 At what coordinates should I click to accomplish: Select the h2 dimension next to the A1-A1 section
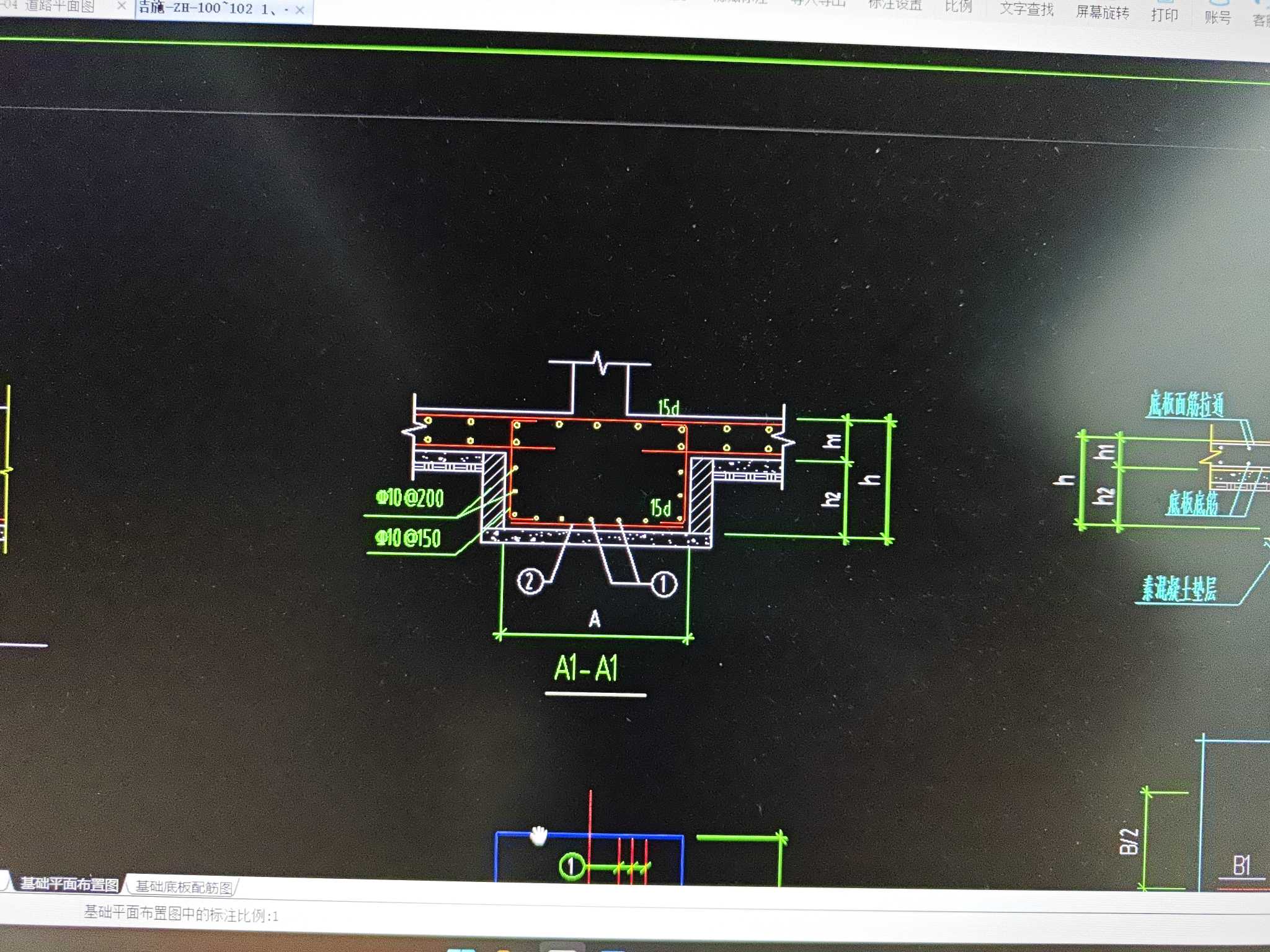pyautogui.click(x=832, y=498)
